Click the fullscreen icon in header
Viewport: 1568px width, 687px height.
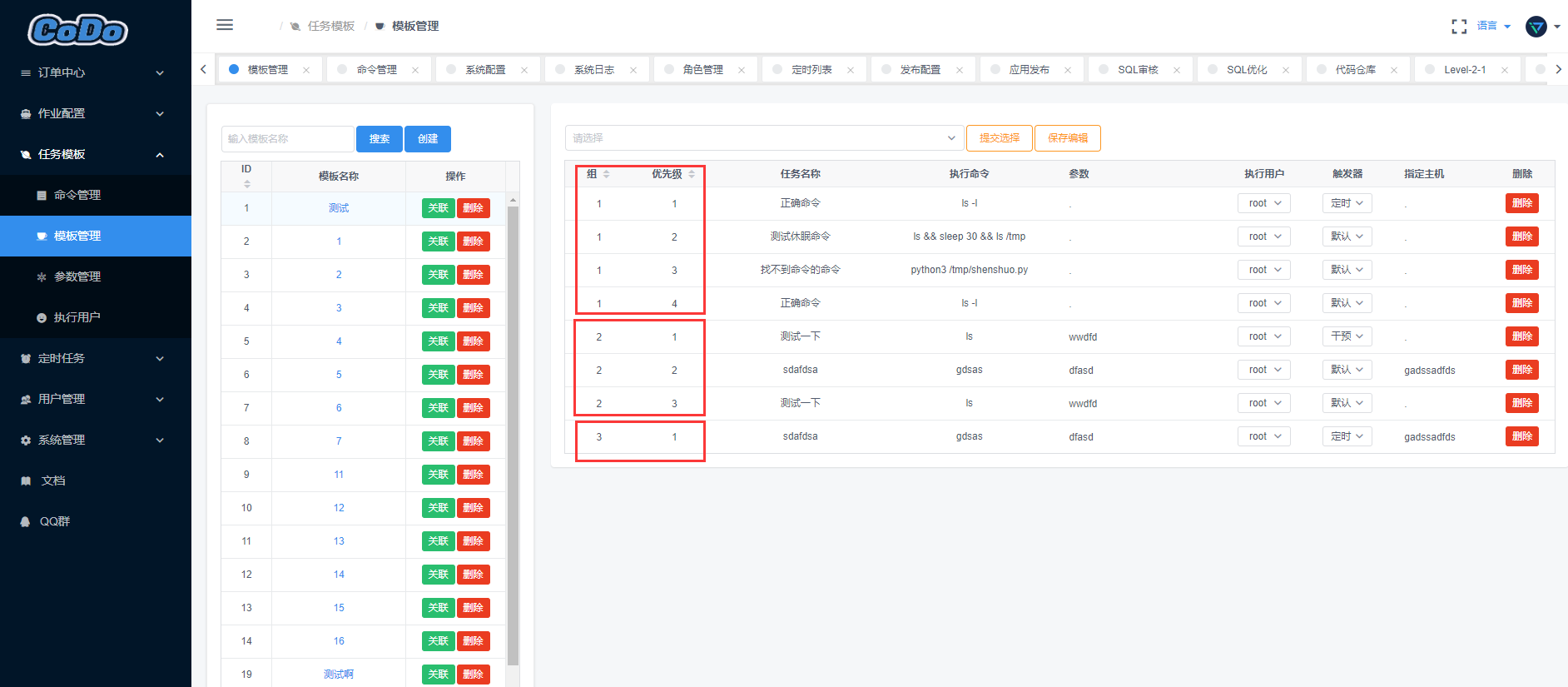1459,27
